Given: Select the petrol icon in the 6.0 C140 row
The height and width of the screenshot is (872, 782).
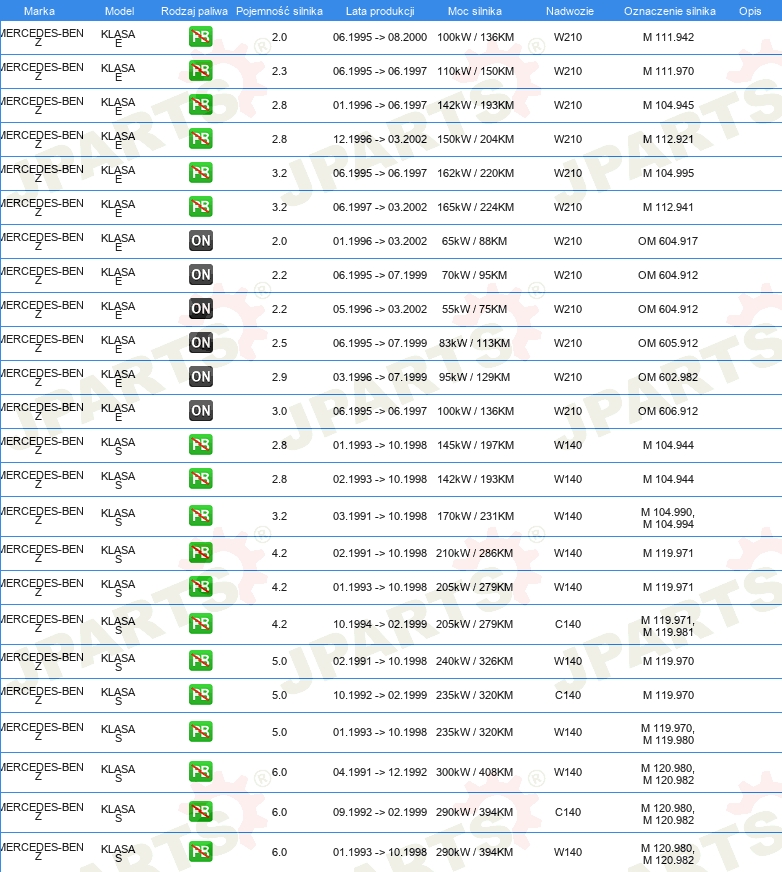Looking at the screenshot, I should 201,812.
